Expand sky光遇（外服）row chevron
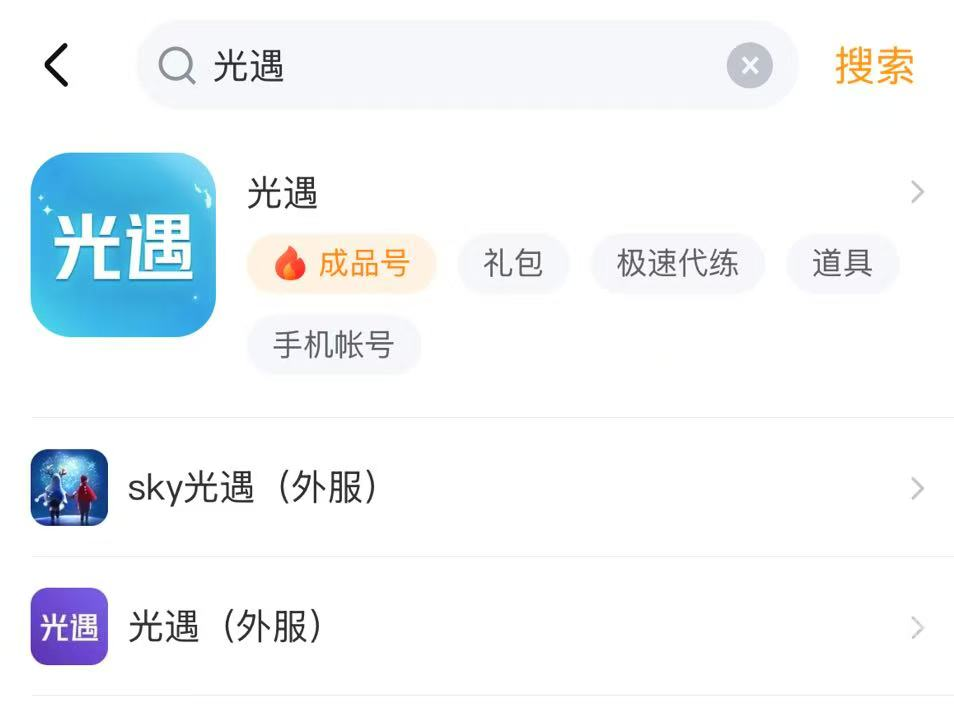The image size is (954, 713). click(x=917, y=488)
